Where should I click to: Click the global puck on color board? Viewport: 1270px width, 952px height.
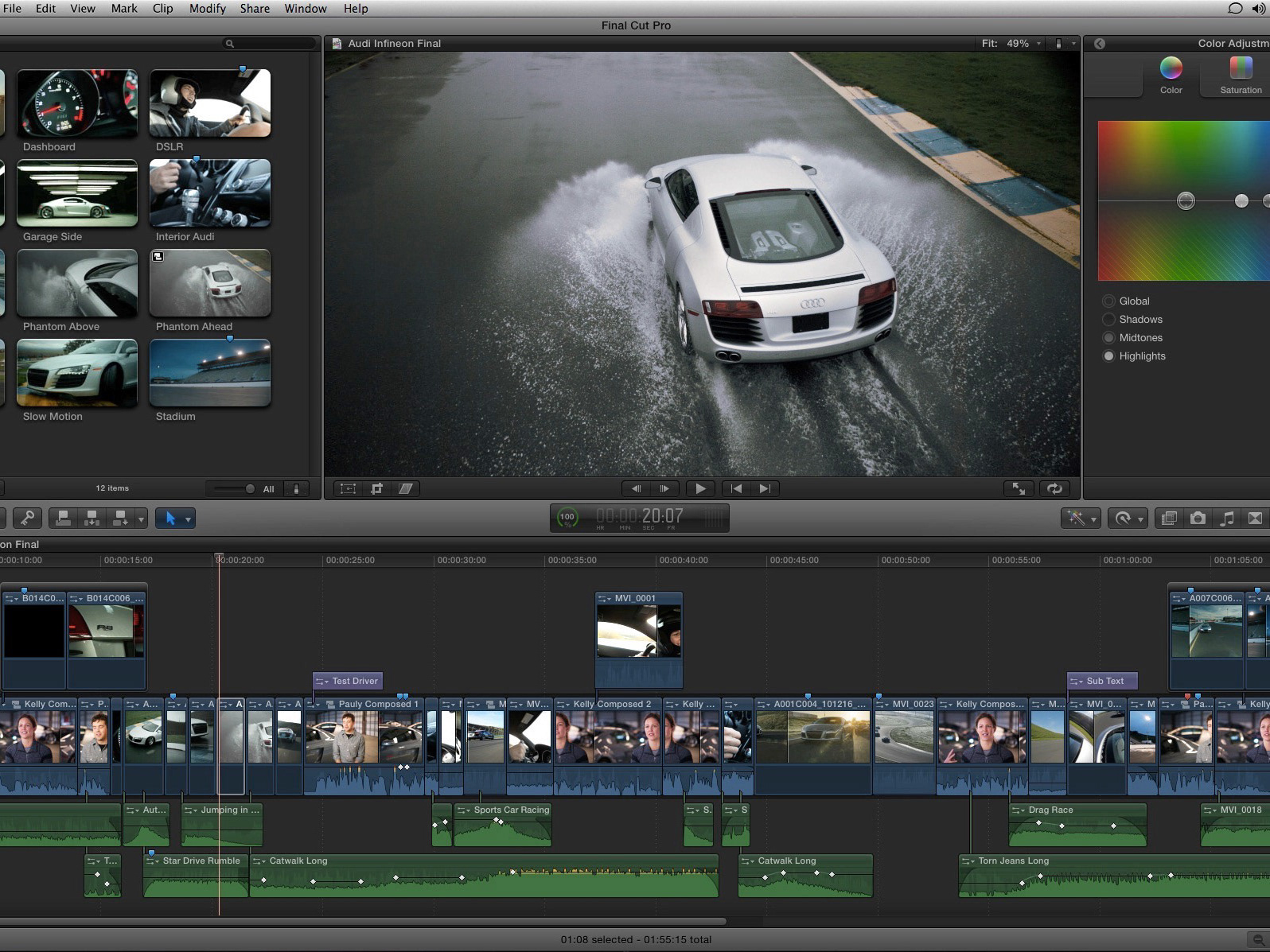click(x=1186, y=201)
